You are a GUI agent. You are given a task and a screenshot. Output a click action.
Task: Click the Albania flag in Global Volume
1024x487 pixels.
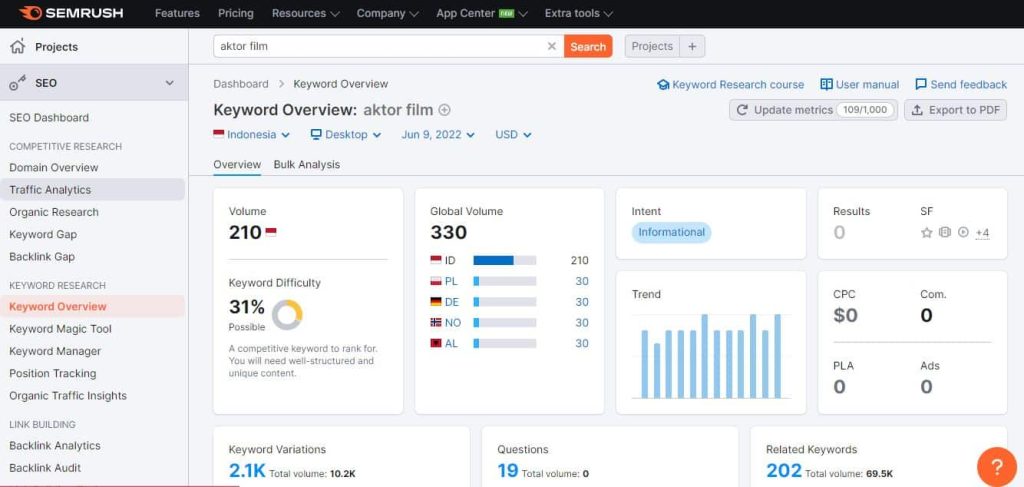[x=436, y=343]
